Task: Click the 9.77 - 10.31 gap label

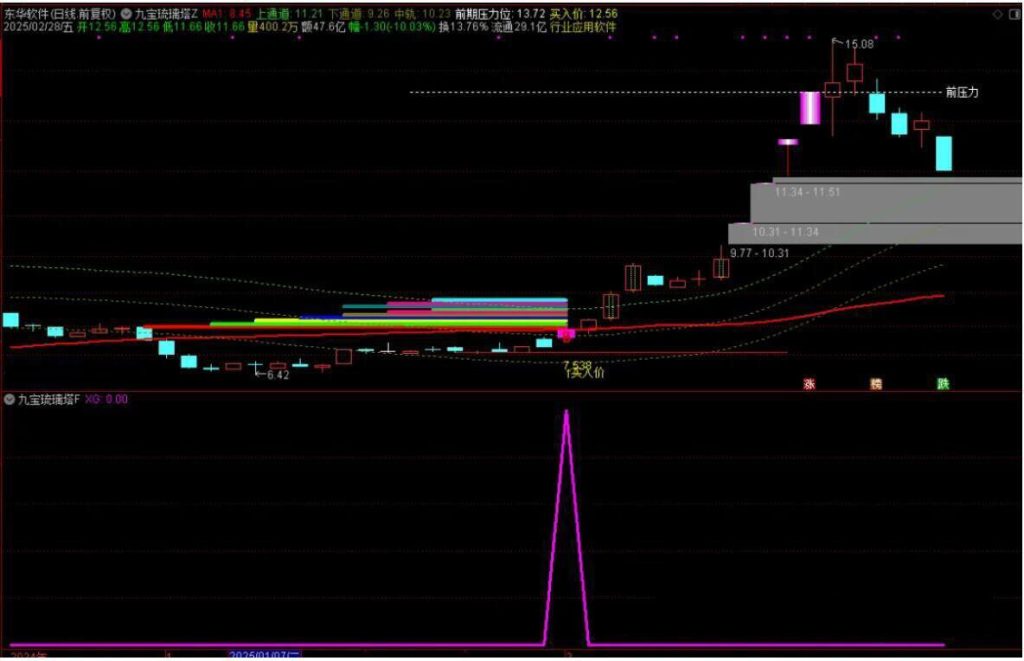Action: pyautogui.click(x=760, y=253)
